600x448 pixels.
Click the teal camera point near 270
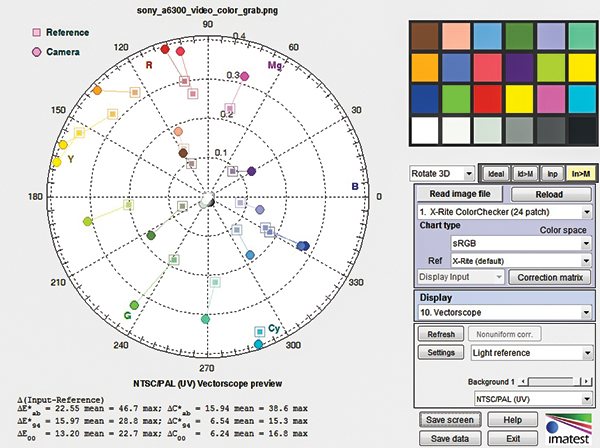(x=205, y=319)
